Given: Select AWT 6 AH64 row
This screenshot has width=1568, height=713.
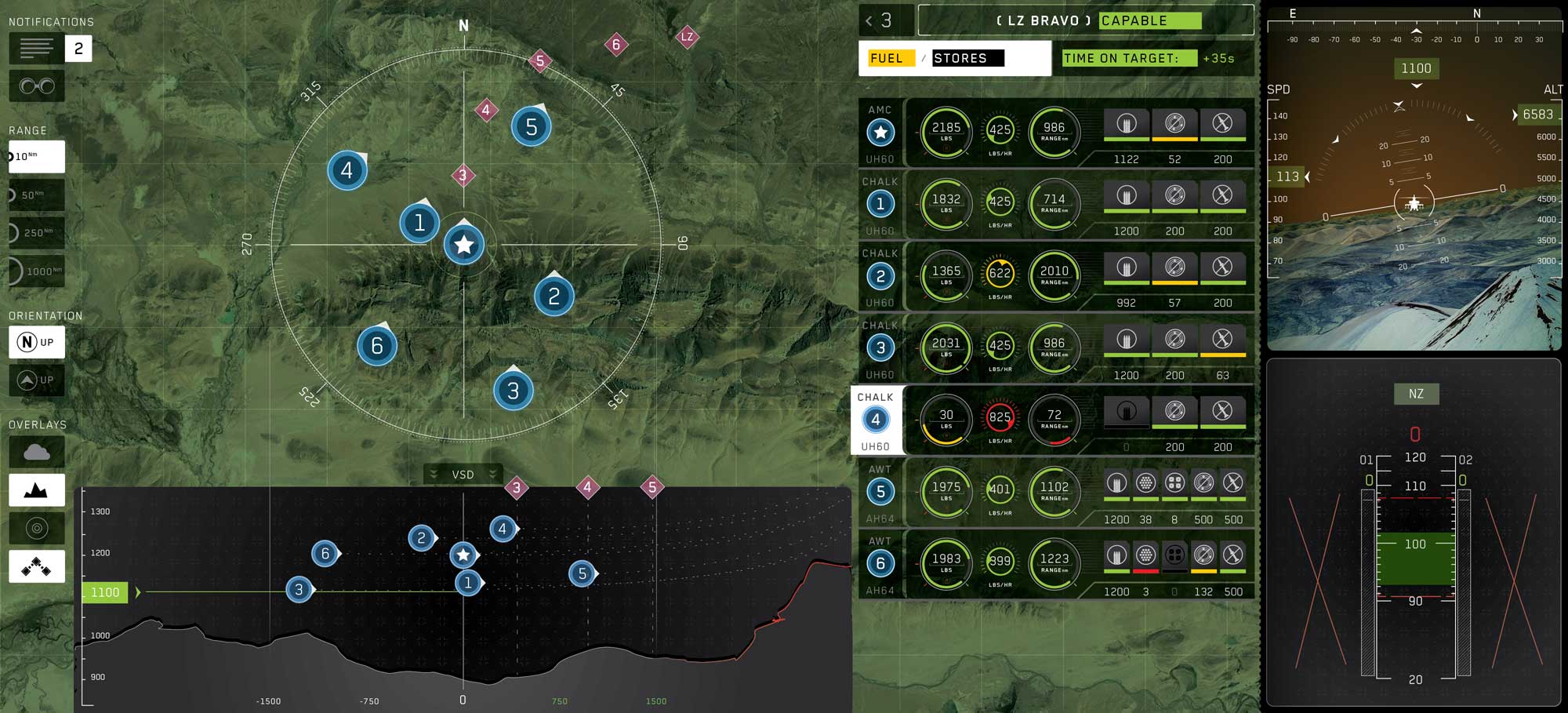Looking at the screenshot, I should point(1057,564).
